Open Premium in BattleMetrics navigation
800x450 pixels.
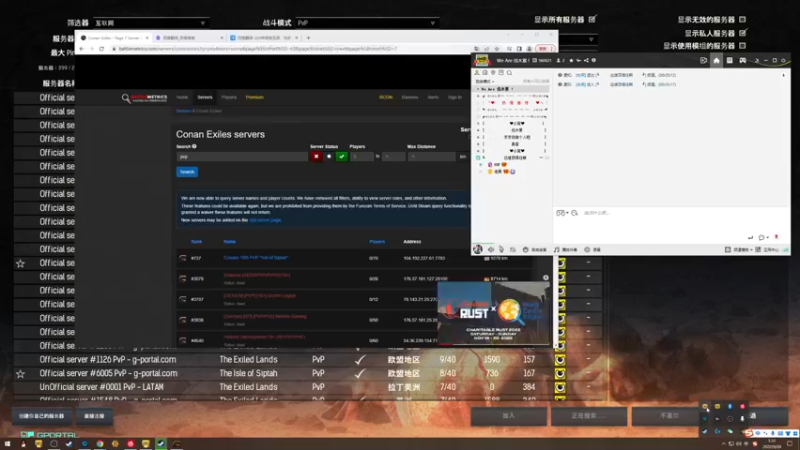pyautogui.click(x=255, y=97)
